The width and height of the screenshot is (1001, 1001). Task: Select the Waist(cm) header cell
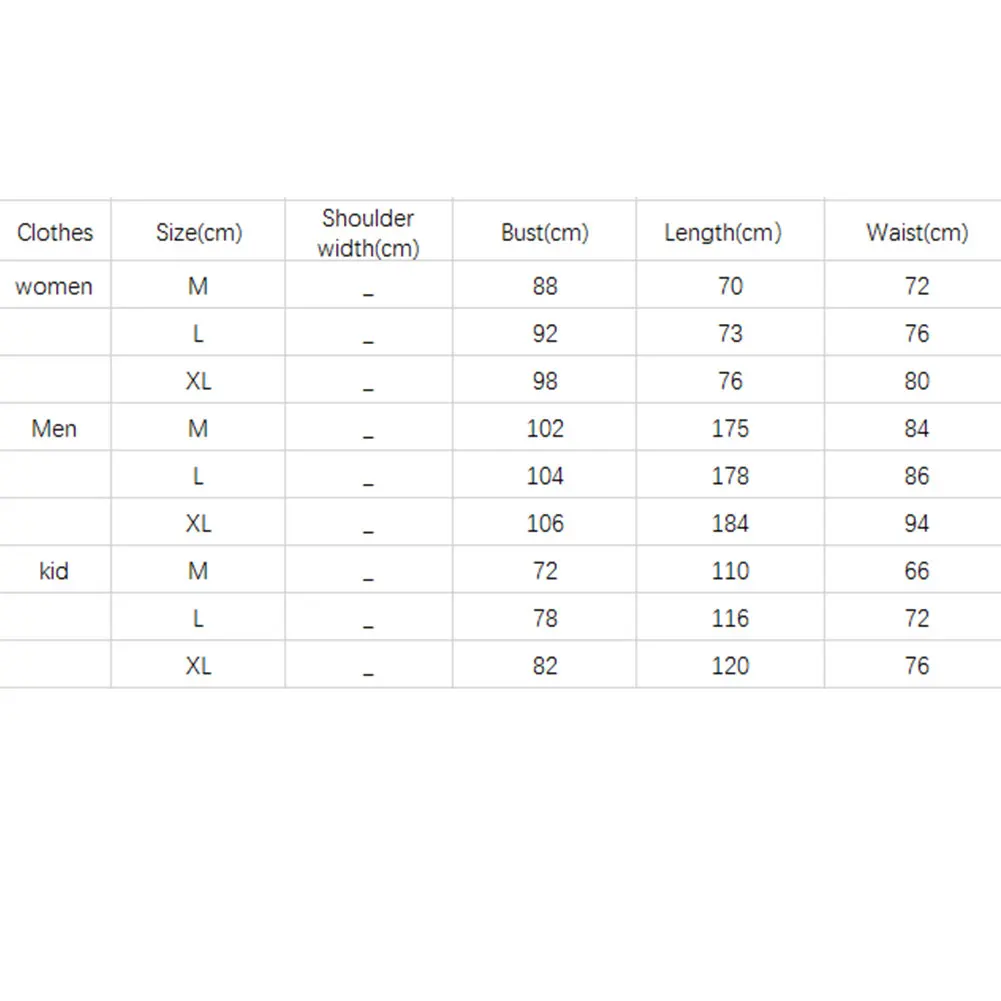(x=917, y=233)
